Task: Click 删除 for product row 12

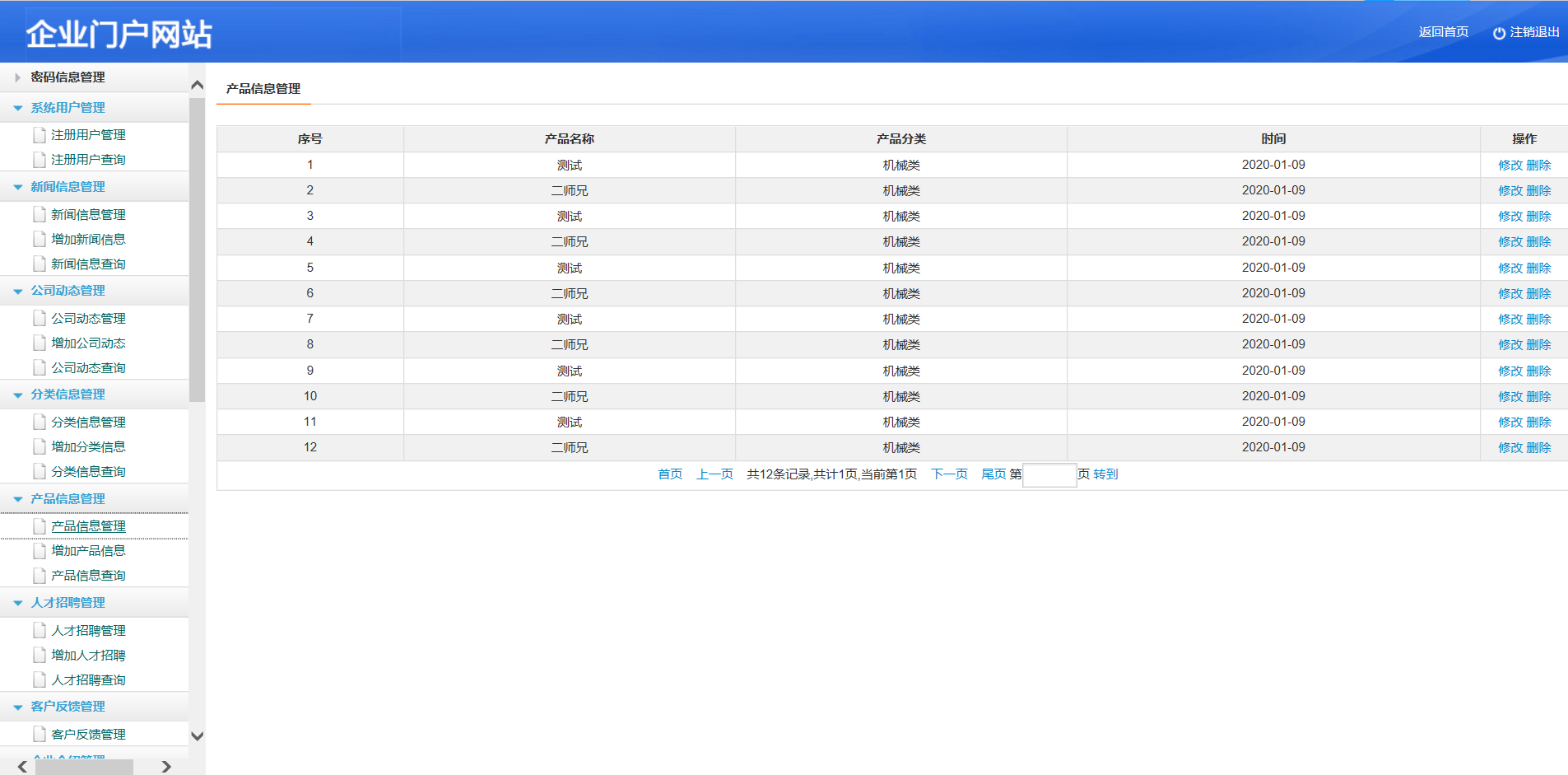Action: (x=1538, y=447)
